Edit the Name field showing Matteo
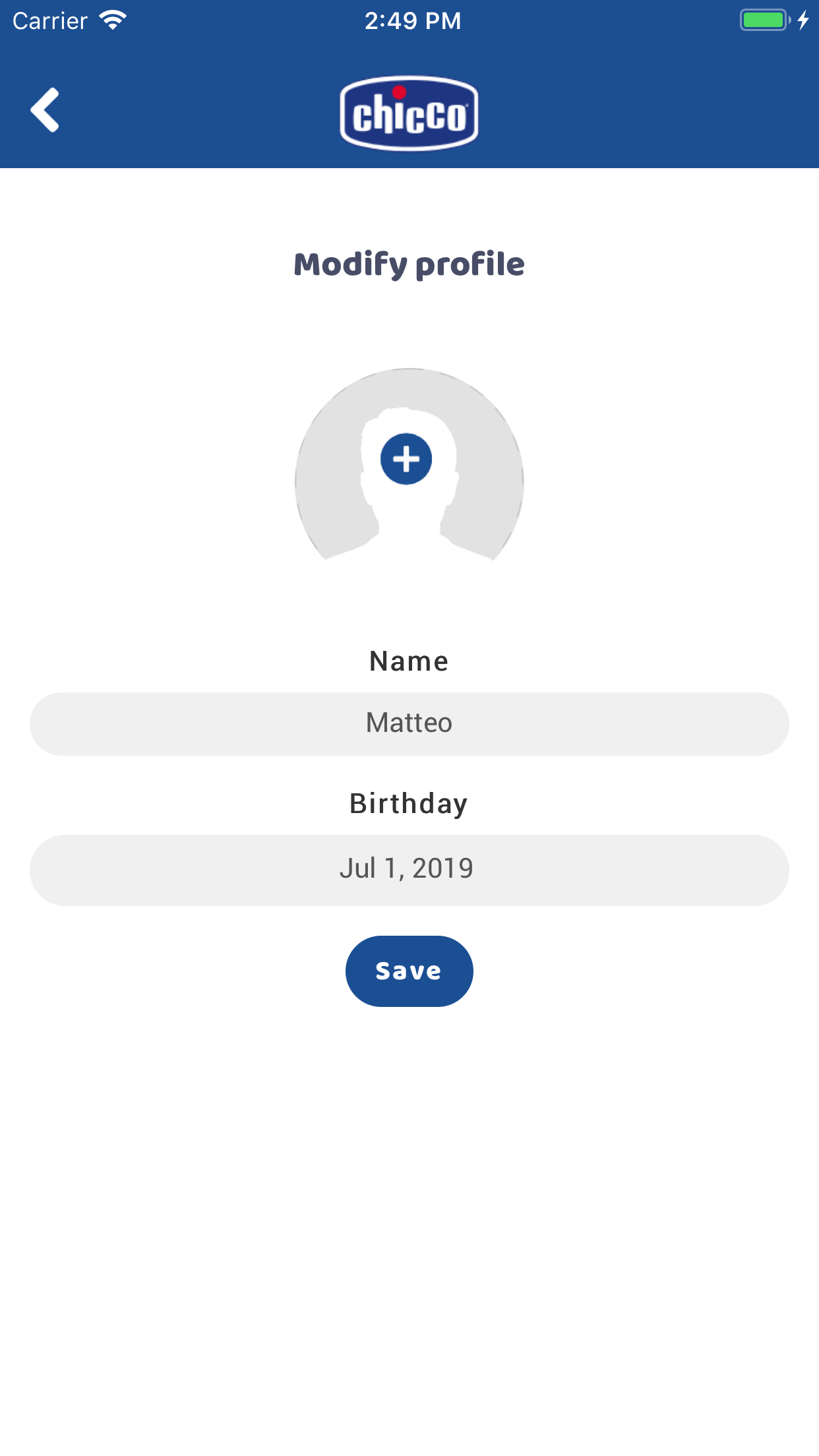819x1456 pixels. click(409, 723)
